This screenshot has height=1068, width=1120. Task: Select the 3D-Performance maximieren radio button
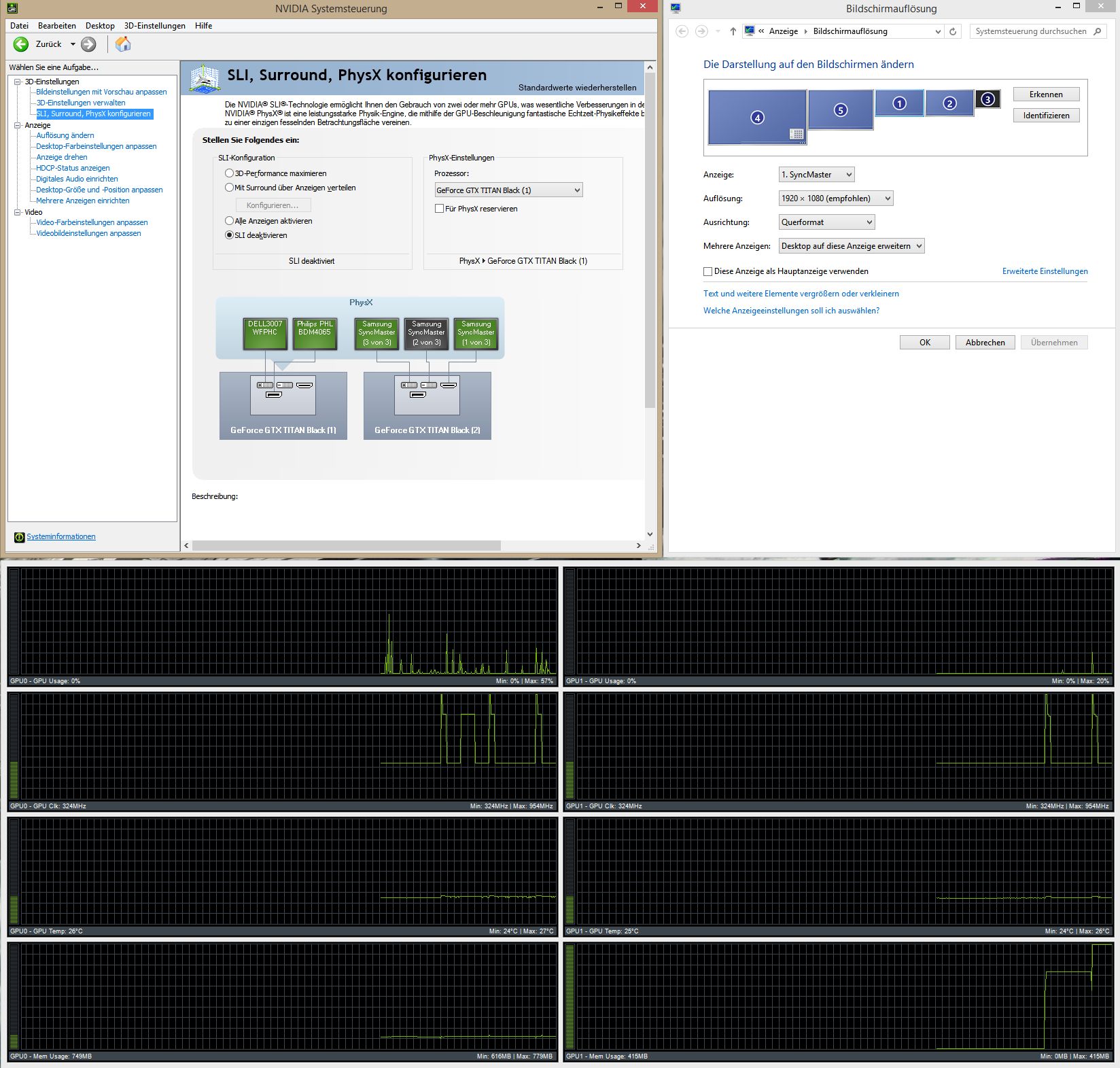tap(230, 173)
